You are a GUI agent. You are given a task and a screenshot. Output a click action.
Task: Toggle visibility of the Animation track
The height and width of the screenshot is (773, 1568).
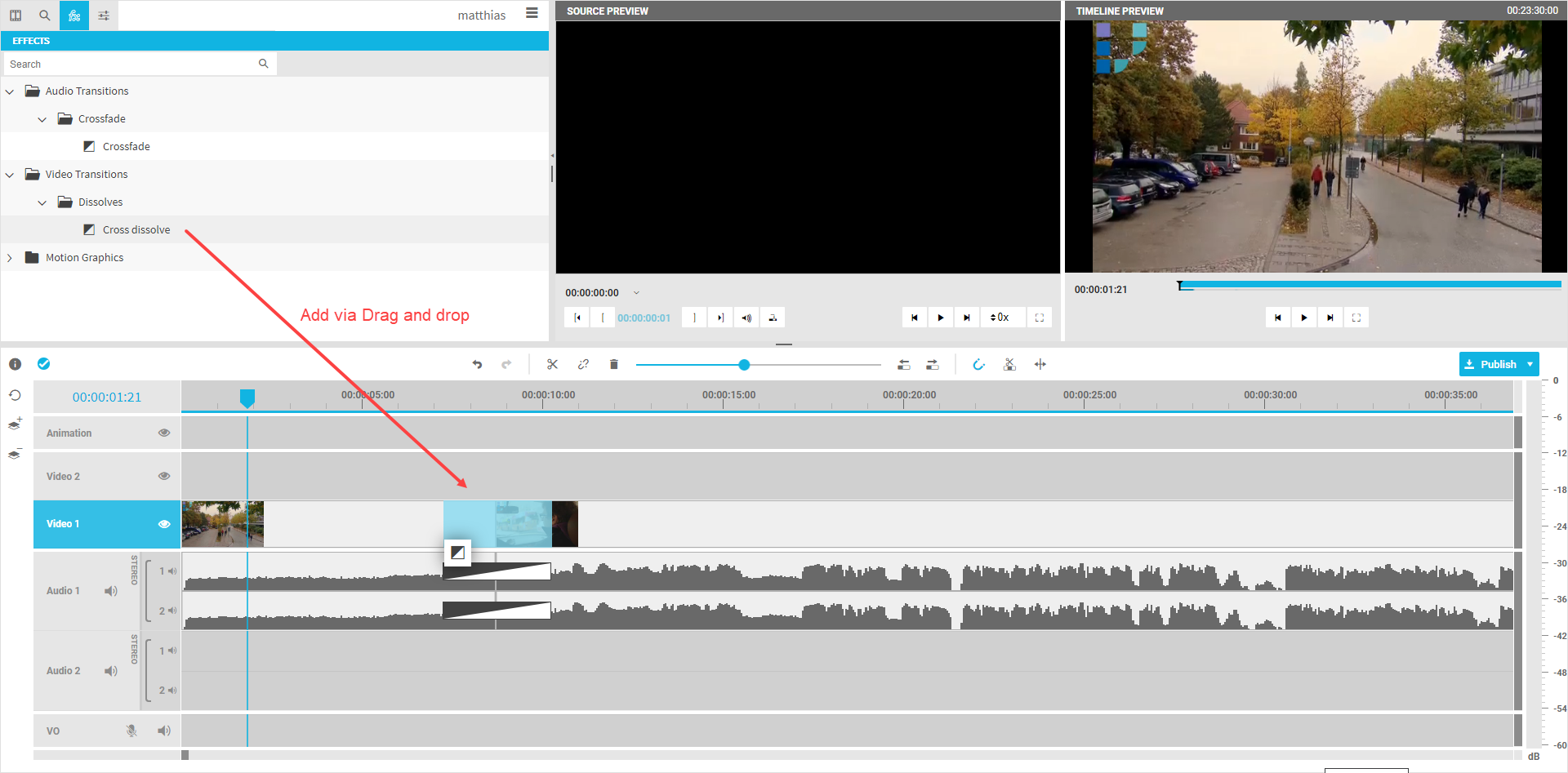click(x=164, y=433)
